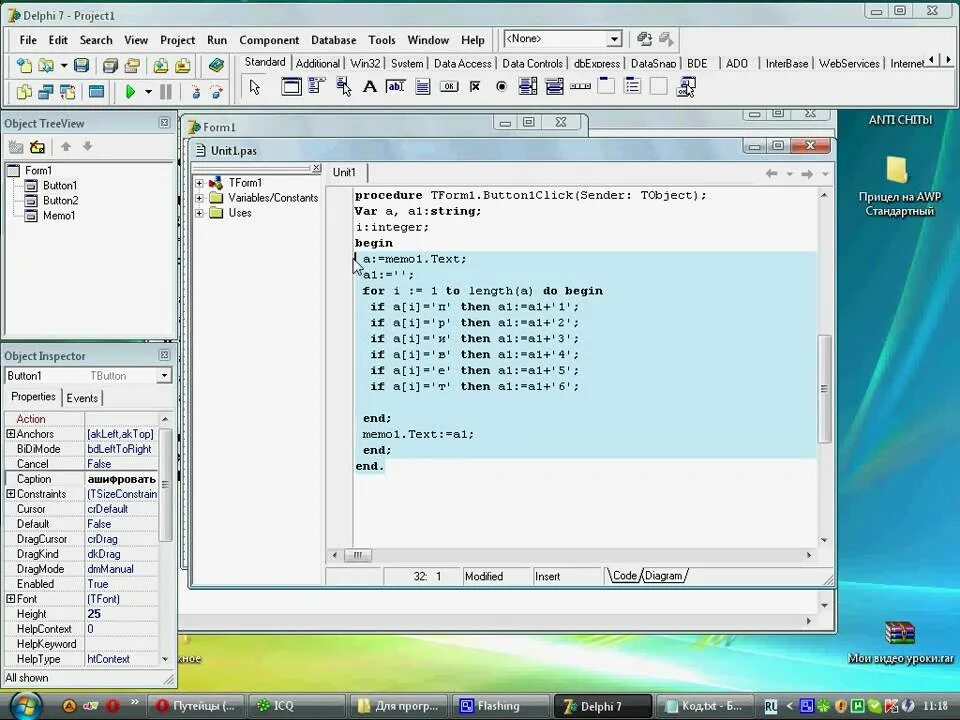Select the Frames component in palette
This screenshot has height=720, width=960.
[291, 86]
